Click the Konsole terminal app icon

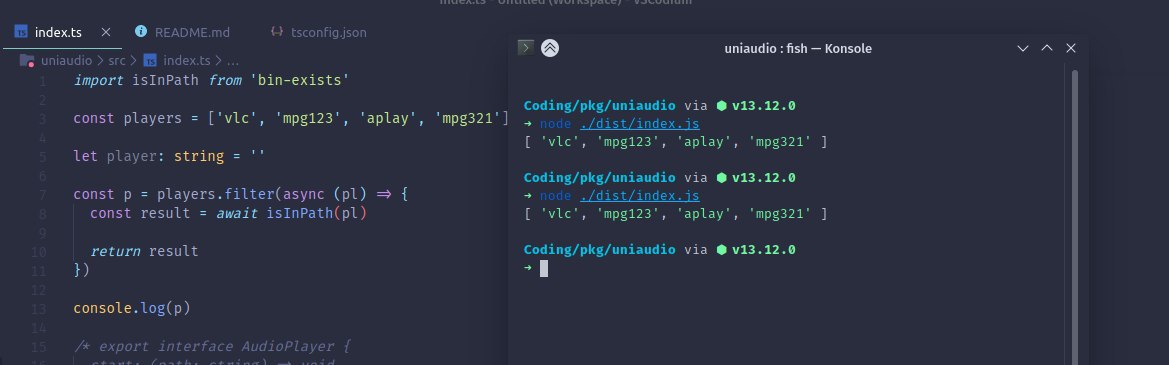pyautogui.click(x=526, y=48)
